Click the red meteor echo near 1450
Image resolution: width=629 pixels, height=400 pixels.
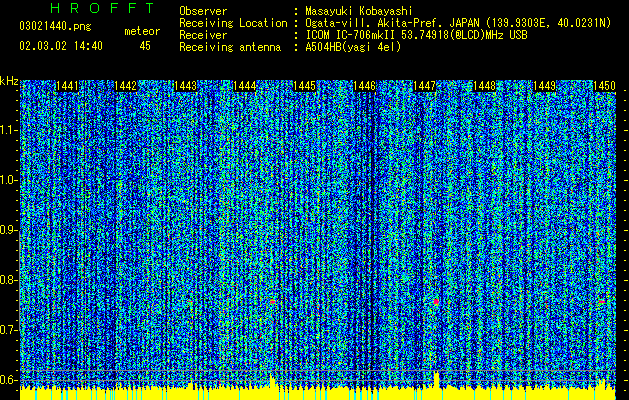(x=602, y=301)
